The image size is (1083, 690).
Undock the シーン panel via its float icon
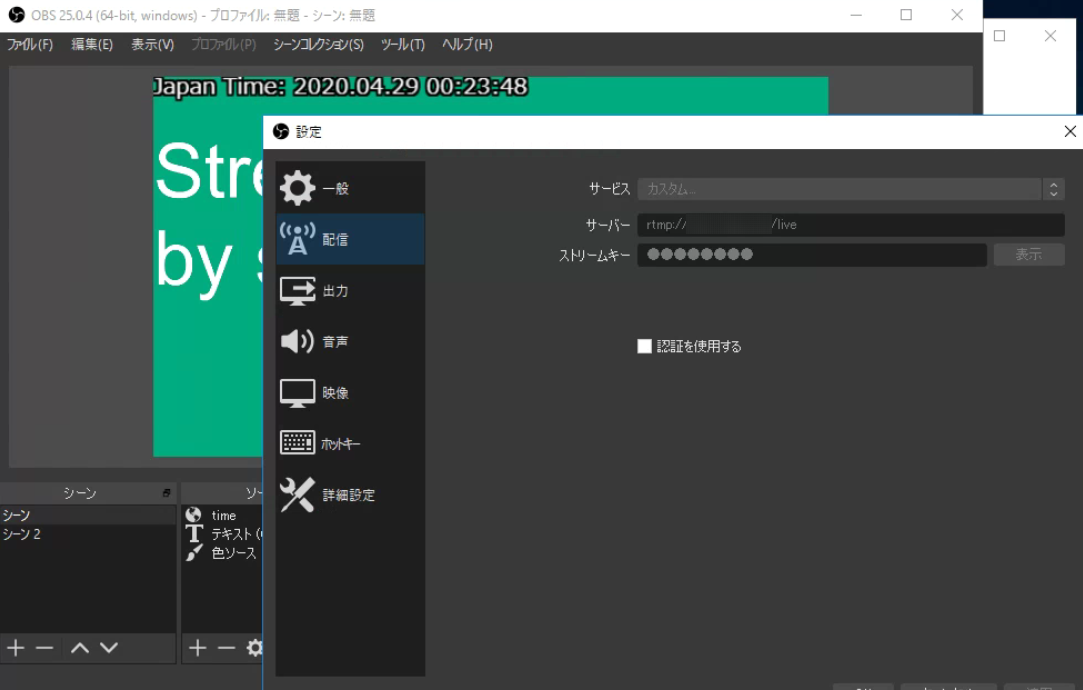pos(166,493)
